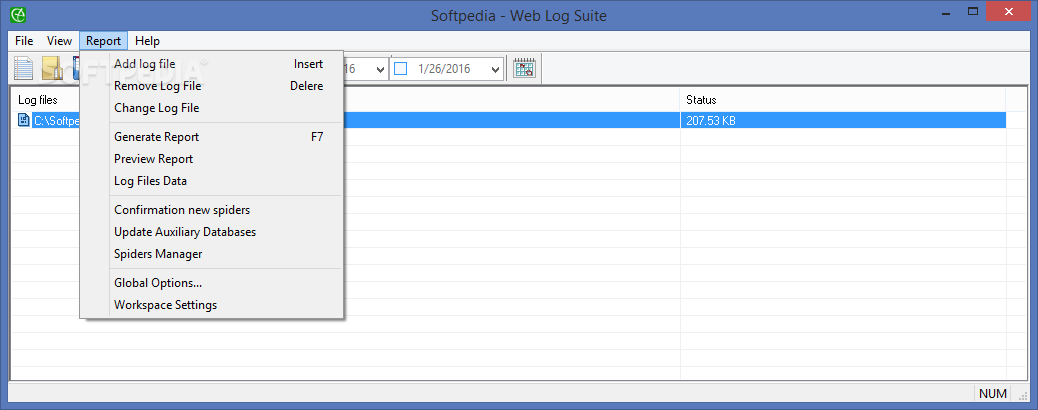Click the new document toolbar icon
Screen dimensions: 1038x410
point(24,68)
